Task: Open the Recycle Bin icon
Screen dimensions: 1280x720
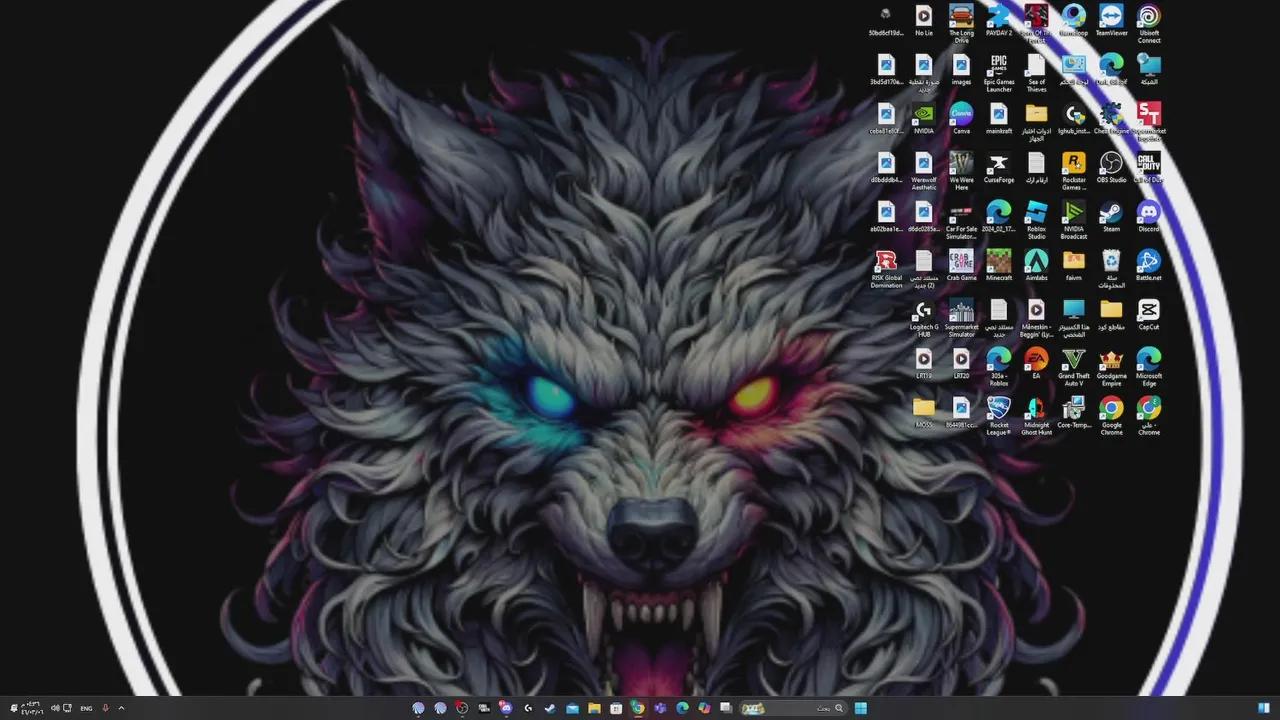Action: (x=1111, y=269)
